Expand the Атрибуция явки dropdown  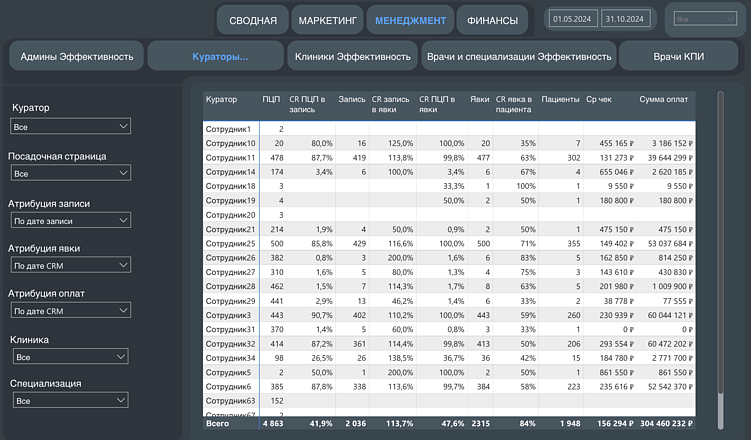point(69,265)
